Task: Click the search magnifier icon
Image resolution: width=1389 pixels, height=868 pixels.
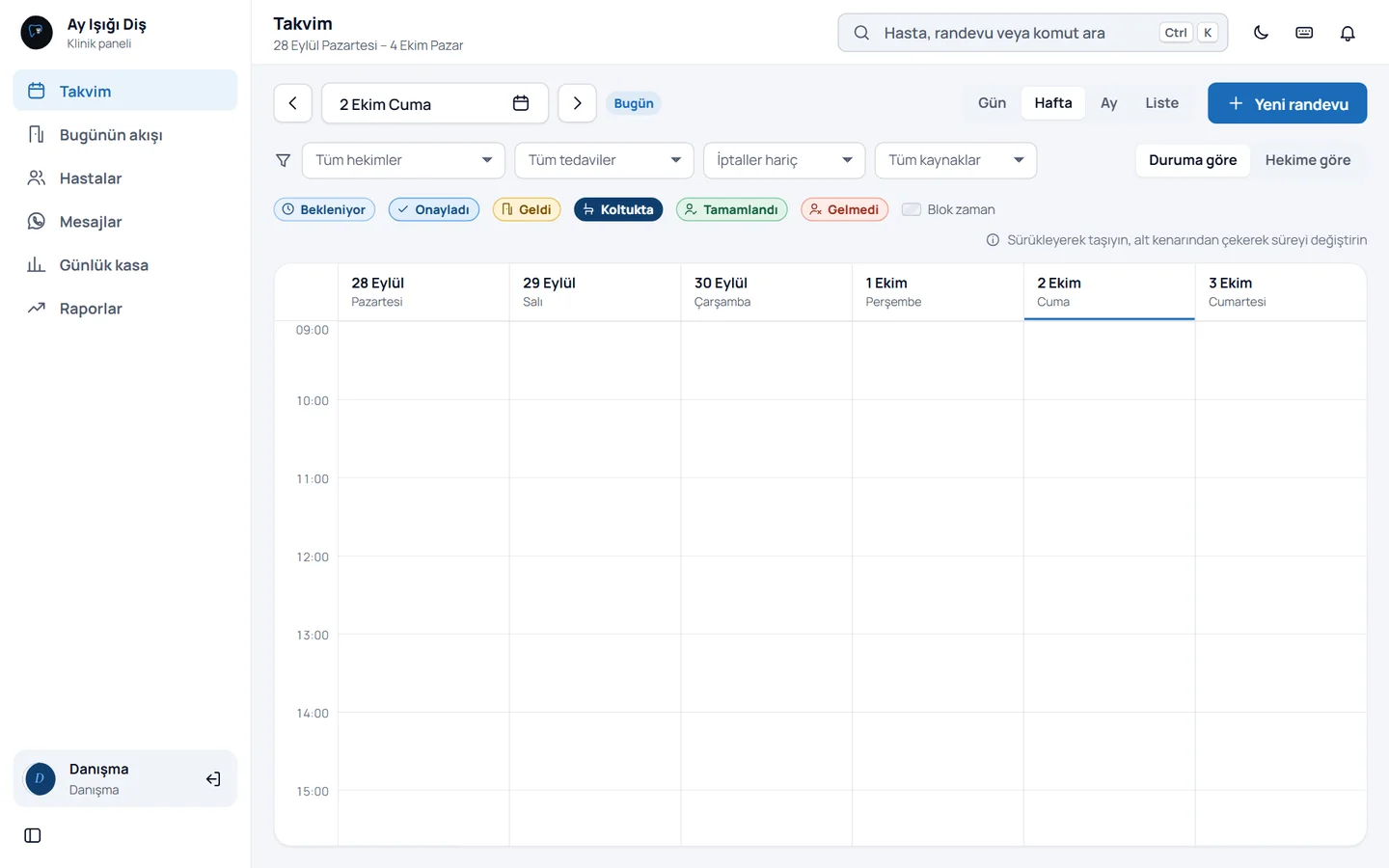Action: click(861, 33)
